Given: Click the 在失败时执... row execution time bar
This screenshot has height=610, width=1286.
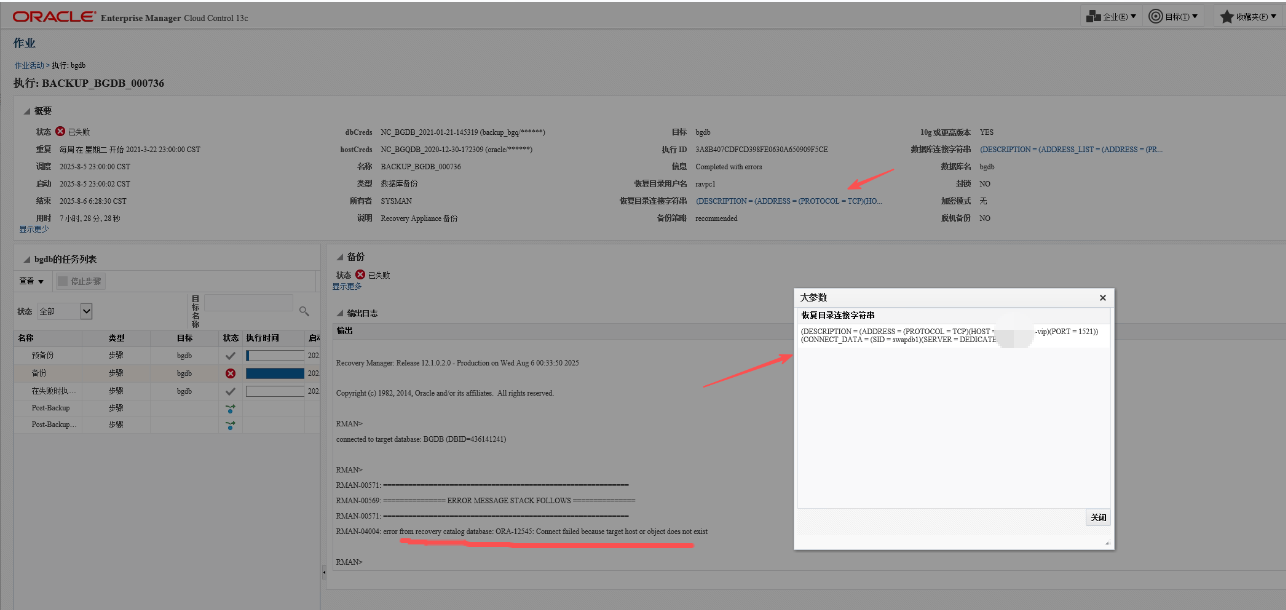Looking at the screenshot, I should [275, 391].
